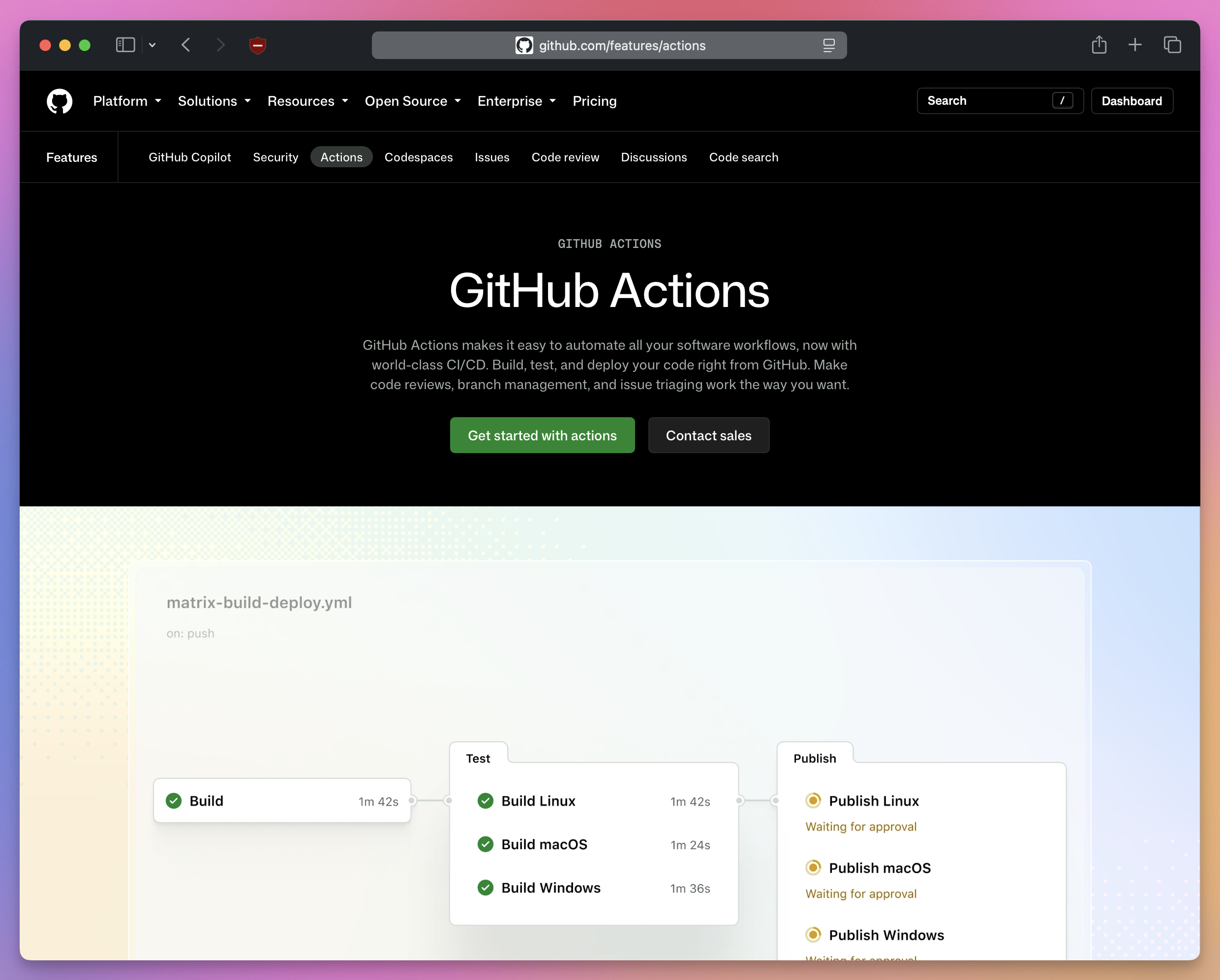Expand the Open Source menu

coord(413,101)
